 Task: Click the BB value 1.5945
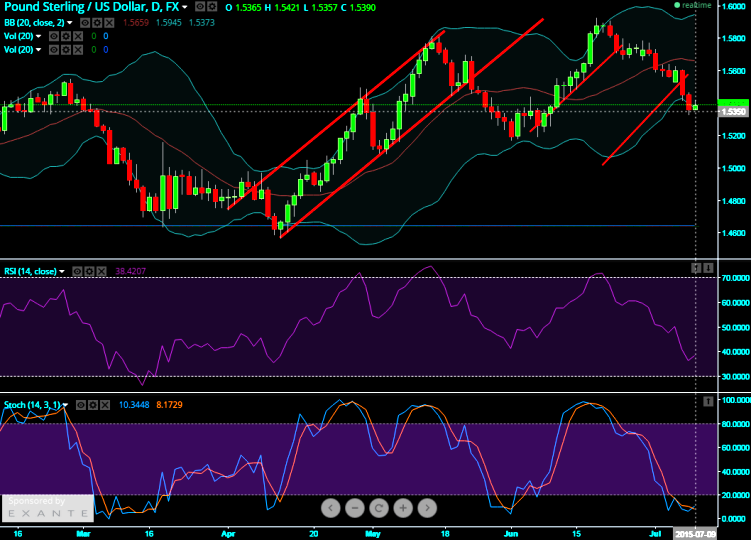click(x=169, y=23)
